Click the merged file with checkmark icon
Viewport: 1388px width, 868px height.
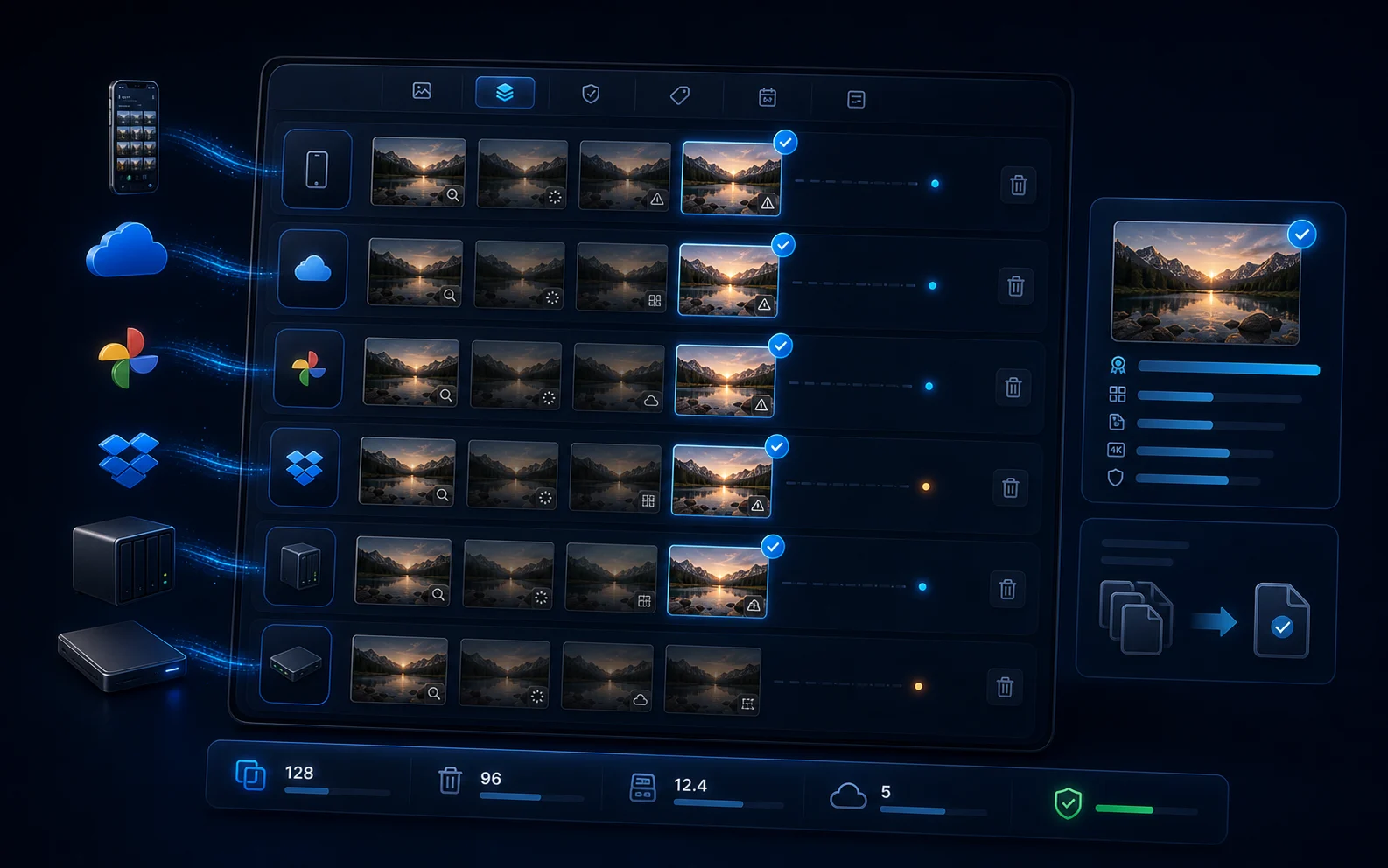pyautogui.click(x=1282, y=620)
